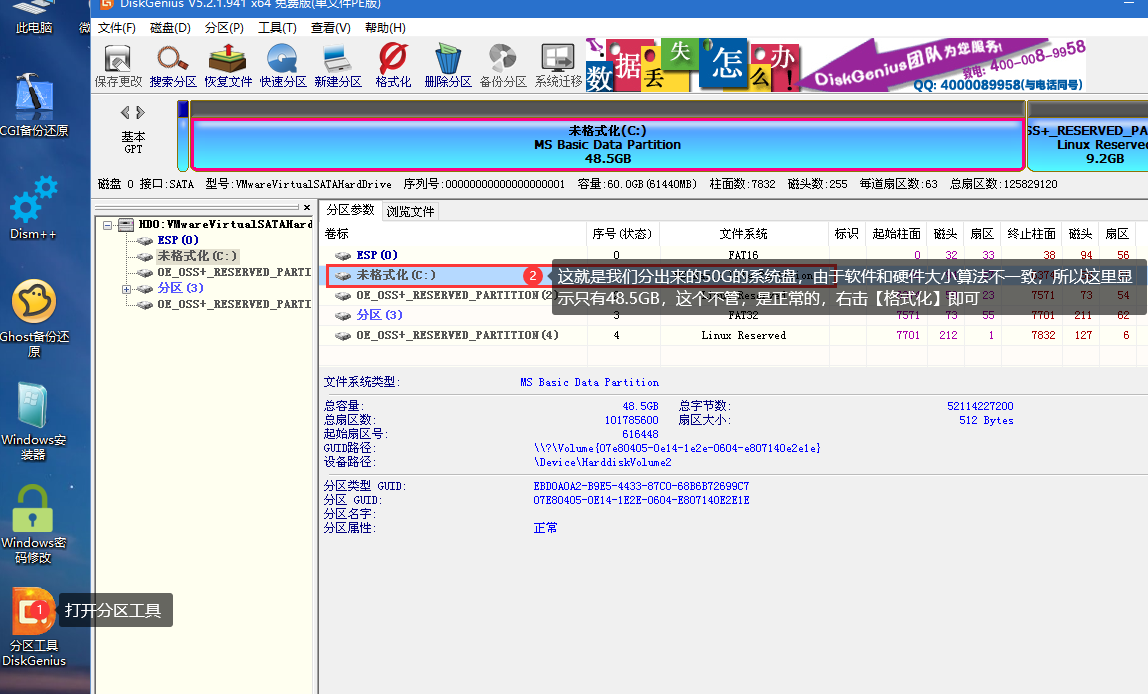Viewport: 1148px width, 694px height.
Task: Click the 保存更改 (Save Changes) toolbar icon
Action: pyautogui.click(x=118, y=64)
